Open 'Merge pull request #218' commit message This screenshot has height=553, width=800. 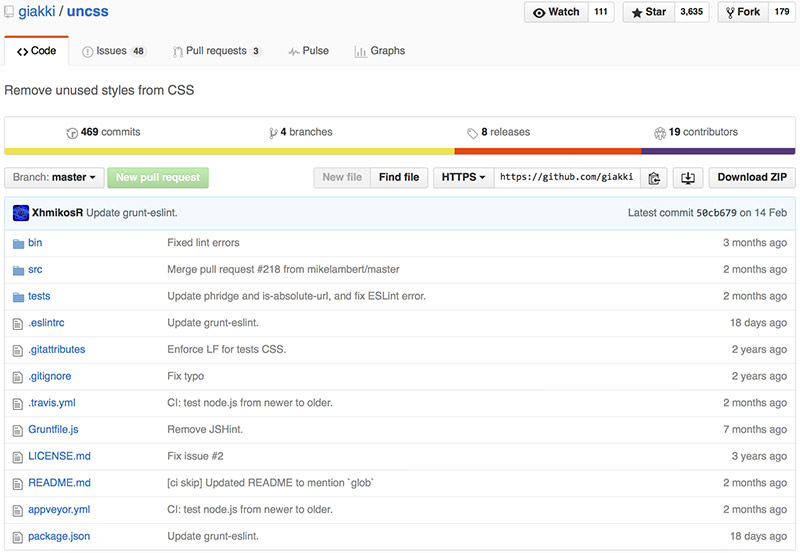tap(283, 269)
